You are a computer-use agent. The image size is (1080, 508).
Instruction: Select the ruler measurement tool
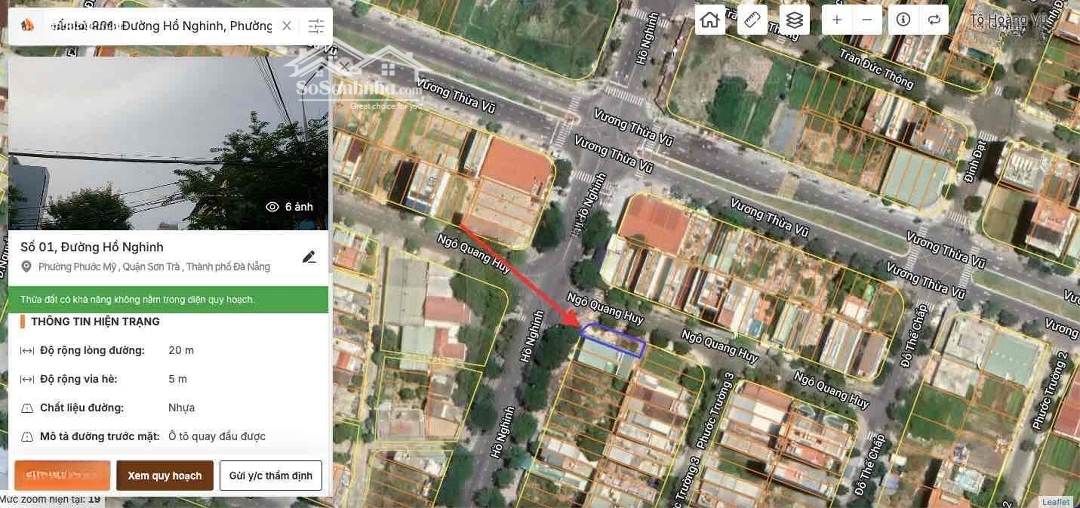coord(752,20)
